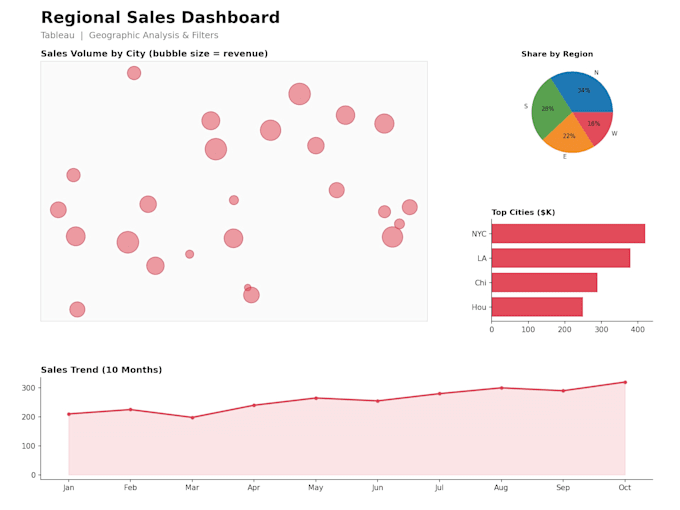This screenshot has width=680, height=510.
Task: Click the Jul point on the sales trend
Action: coord(439,394)
